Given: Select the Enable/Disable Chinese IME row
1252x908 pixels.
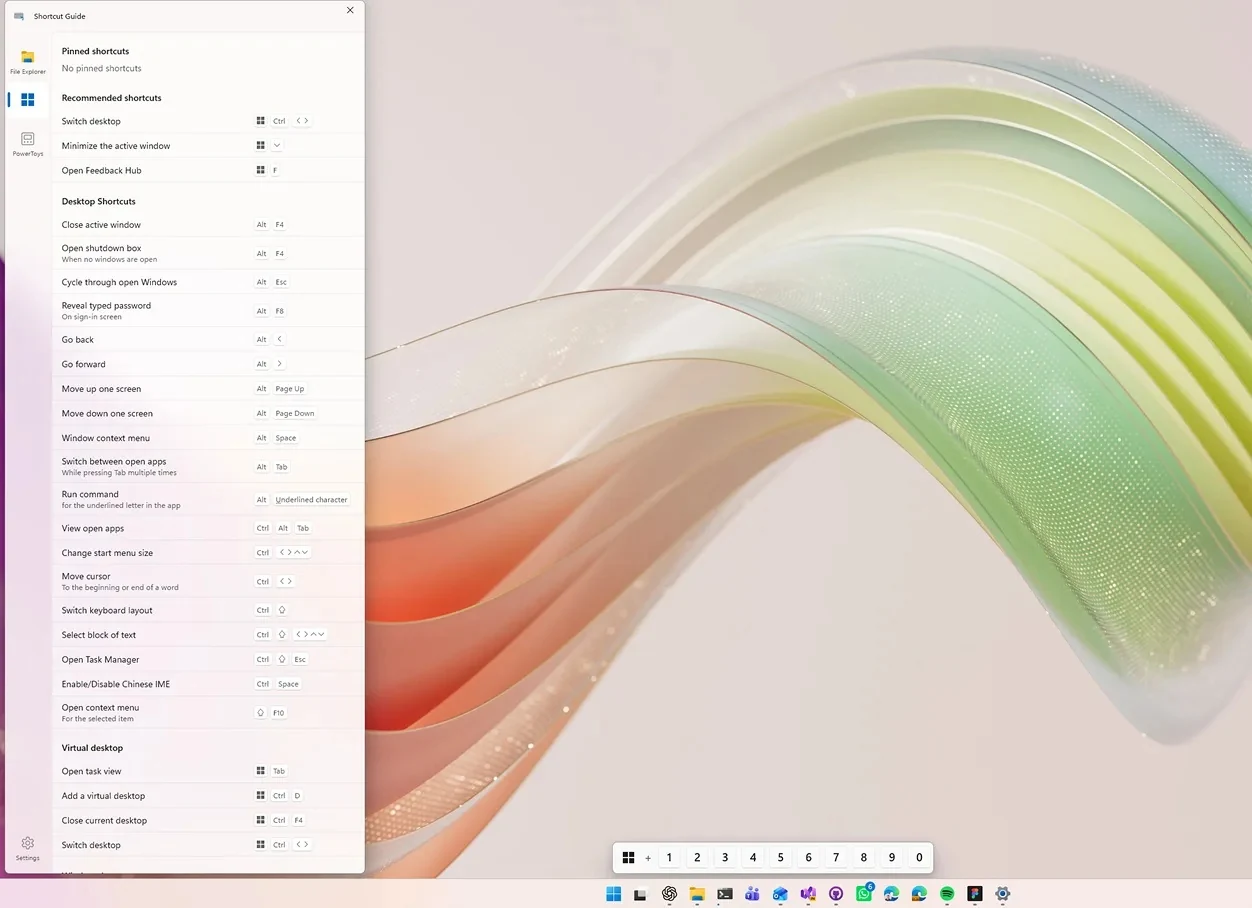Looking at the screenshot, I should (x=208, y=684).
